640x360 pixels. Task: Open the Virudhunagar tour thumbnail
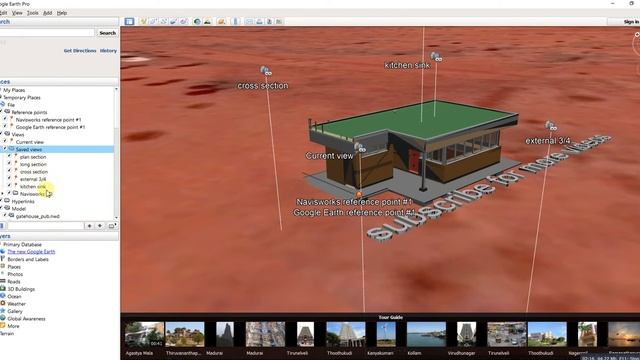(x=466, y=334)
